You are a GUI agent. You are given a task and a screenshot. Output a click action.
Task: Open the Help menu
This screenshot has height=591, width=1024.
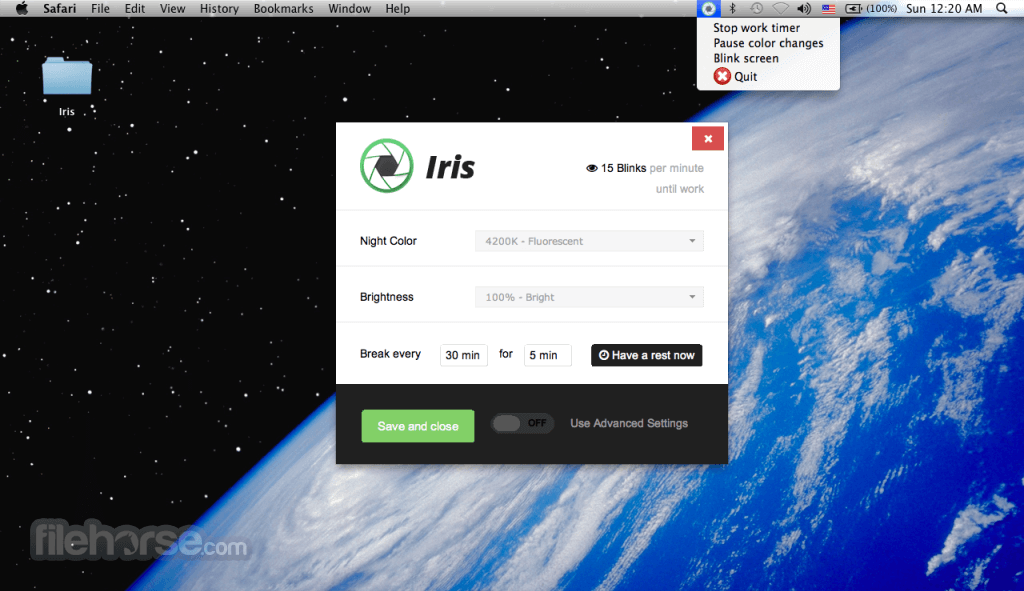tap(398, 8)
